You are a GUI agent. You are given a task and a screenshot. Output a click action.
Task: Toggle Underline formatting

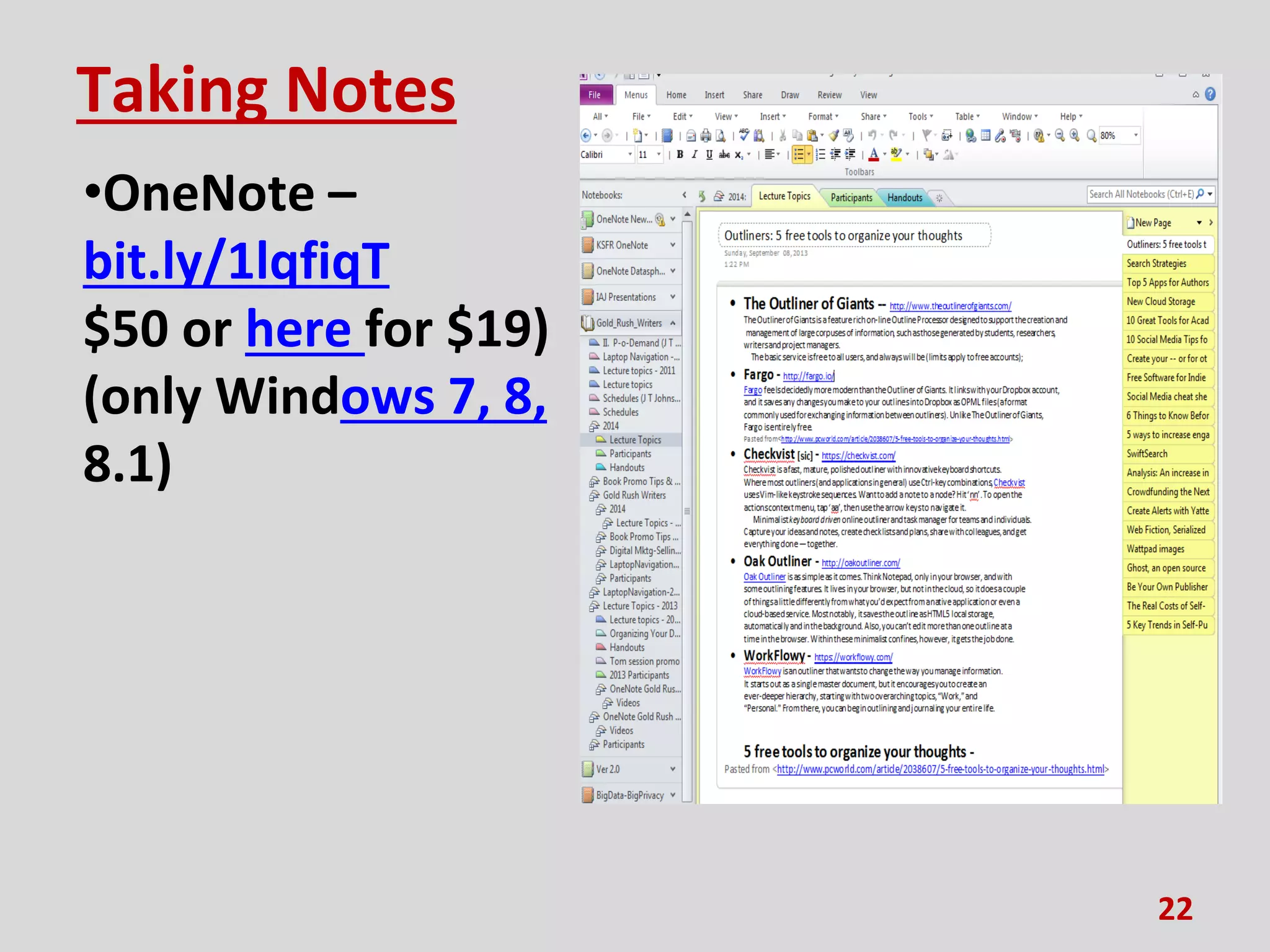click(709, 154)
